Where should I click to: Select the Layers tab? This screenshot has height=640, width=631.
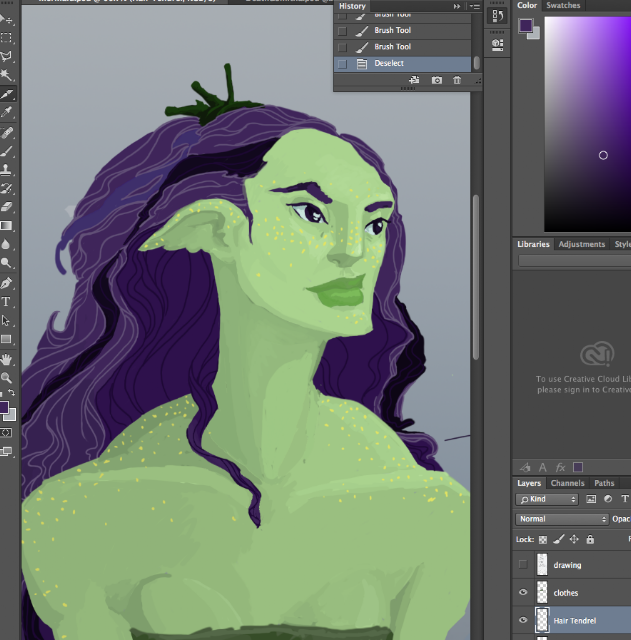(529, 483)
